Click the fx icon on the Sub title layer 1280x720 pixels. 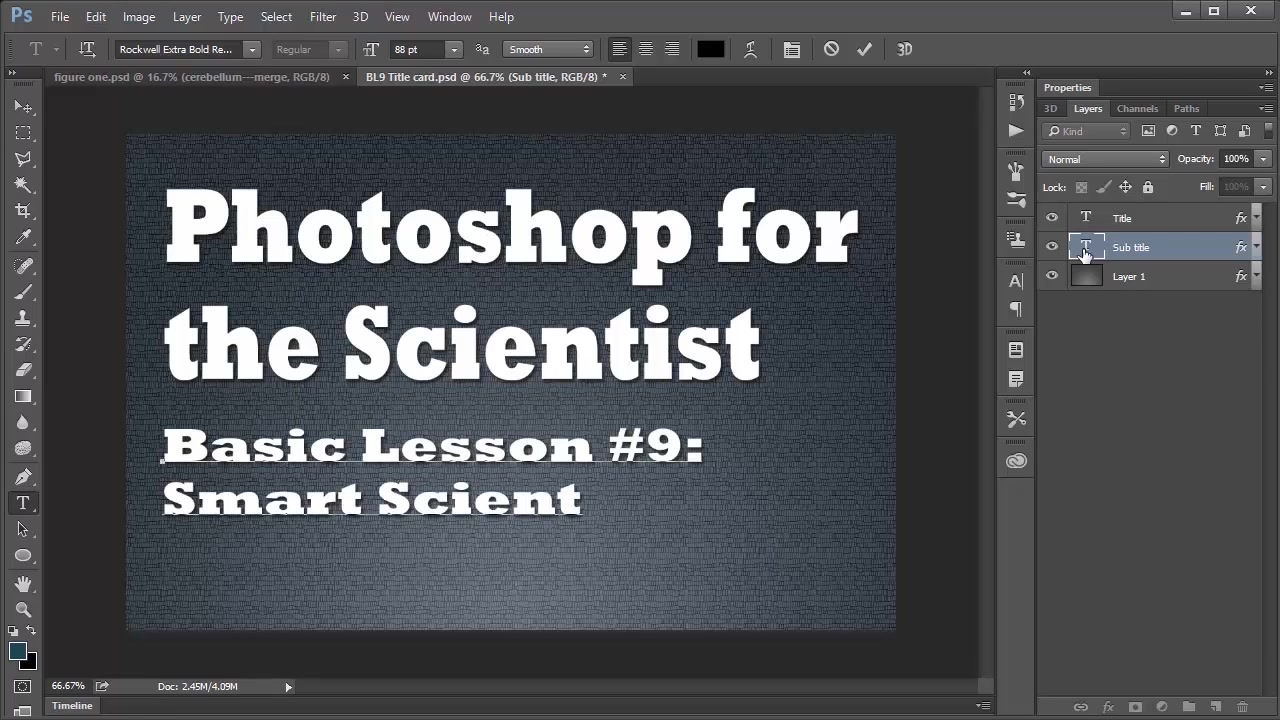1240,247
